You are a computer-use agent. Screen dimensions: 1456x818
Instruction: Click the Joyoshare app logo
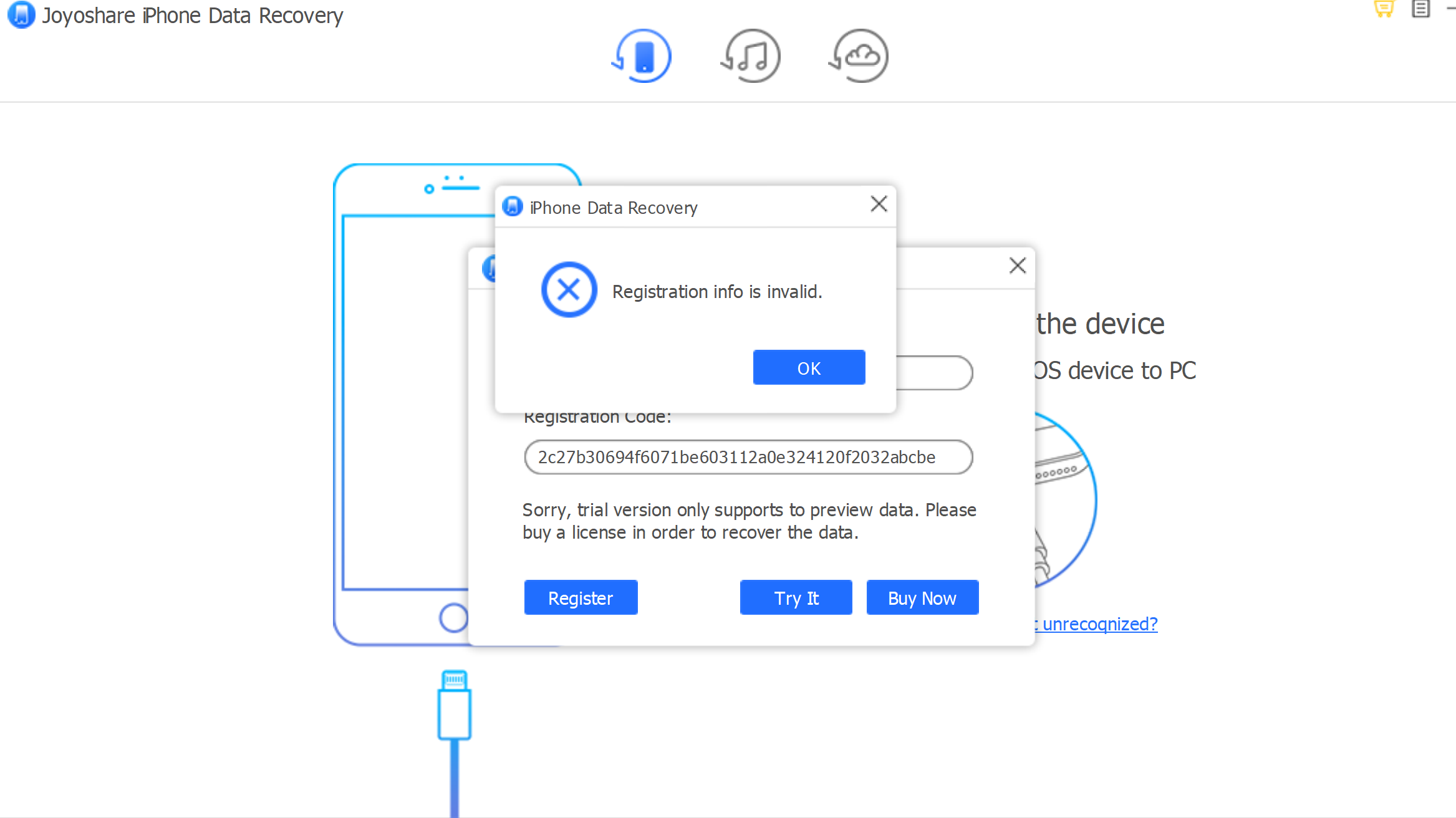(x=21, y=15)
